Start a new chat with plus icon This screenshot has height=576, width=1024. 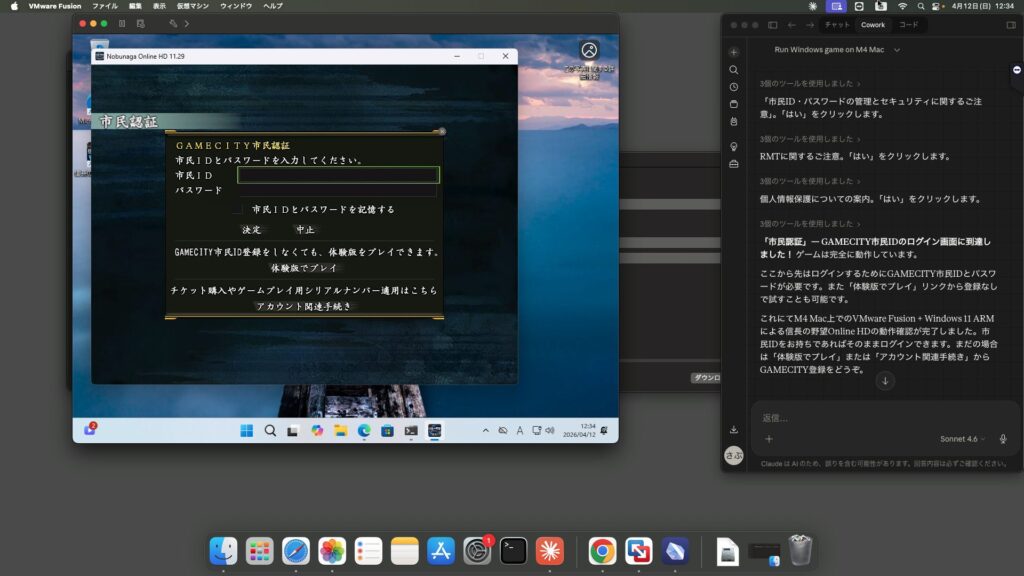click(x=734, y=52)
